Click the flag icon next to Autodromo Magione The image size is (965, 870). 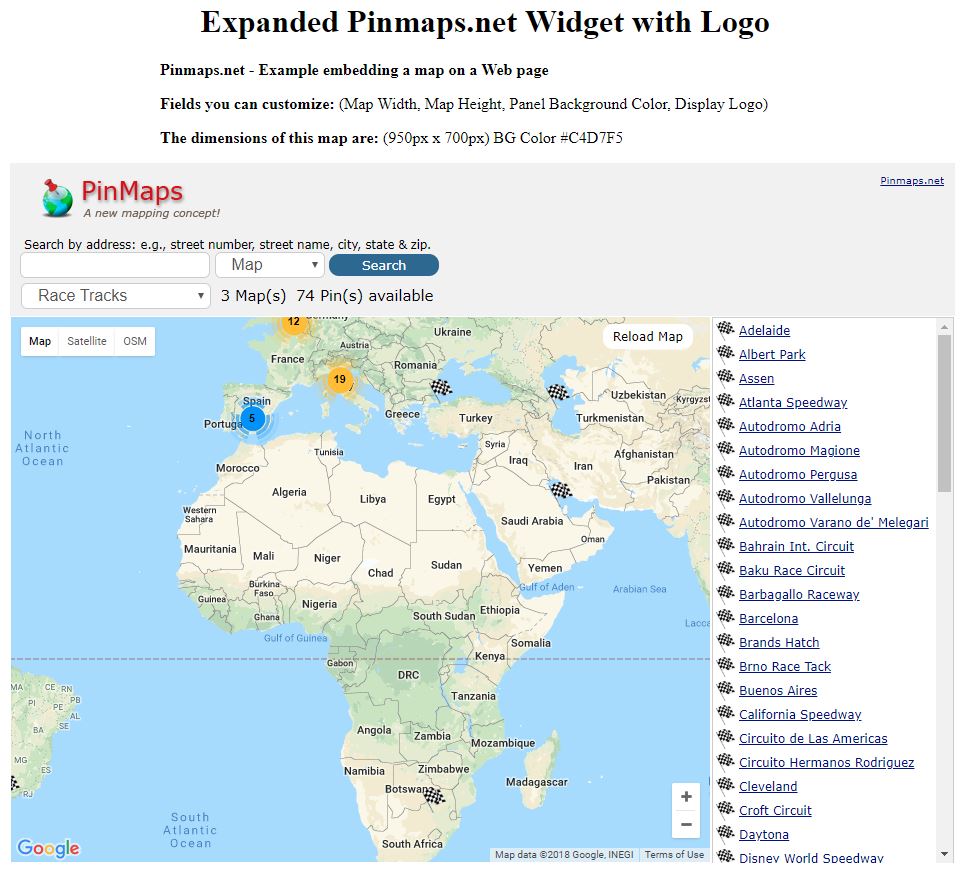[726, 449]
